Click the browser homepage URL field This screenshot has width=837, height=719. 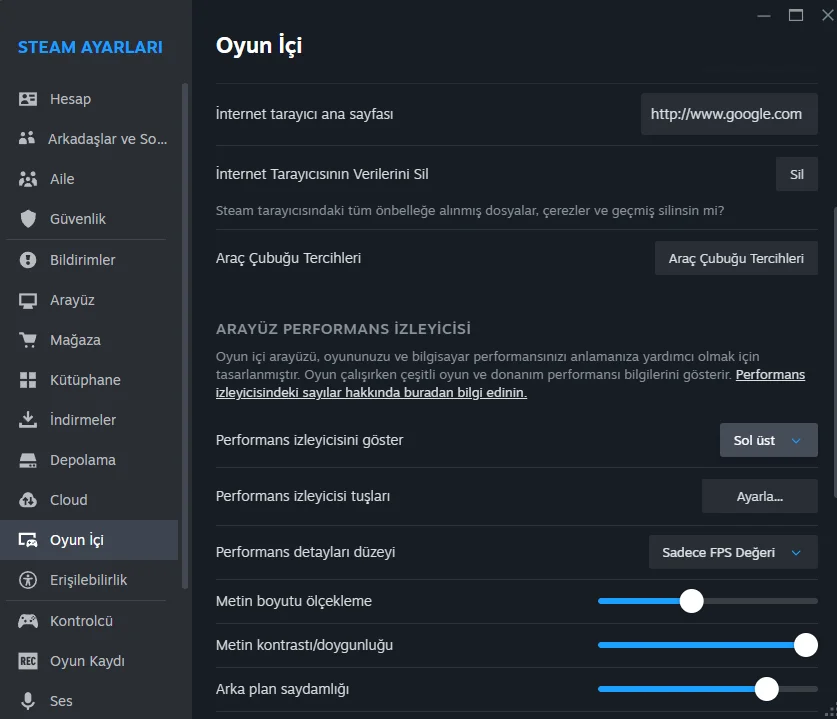click(728, 114)
